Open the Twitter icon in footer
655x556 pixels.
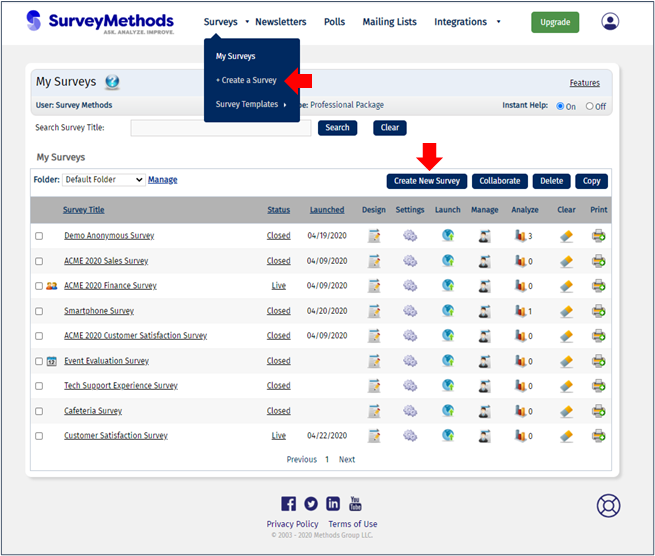click(310, 504)
